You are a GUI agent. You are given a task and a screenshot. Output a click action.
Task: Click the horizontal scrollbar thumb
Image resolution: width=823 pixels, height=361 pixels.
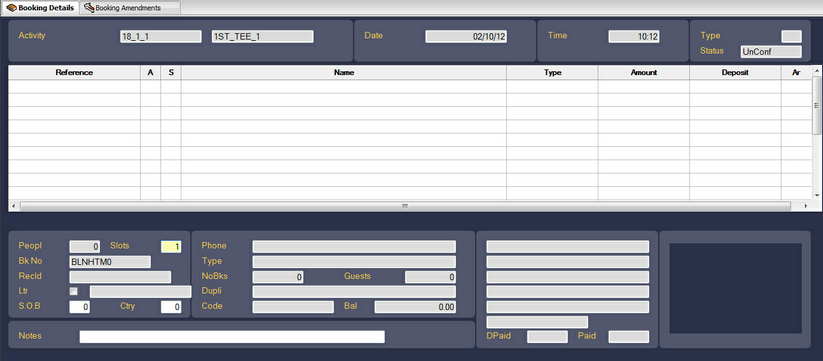(405, 206)
